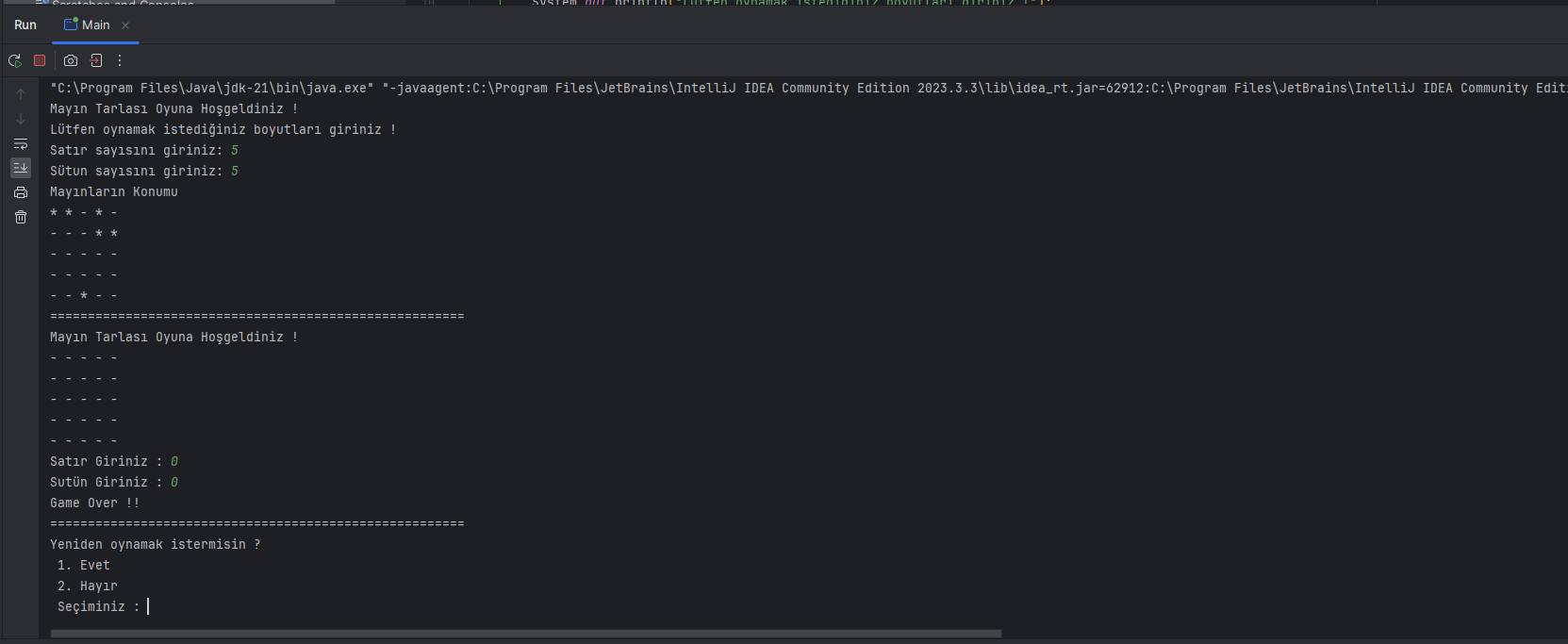Print the console output
This screenshot has height=644, width=1568.
tap(21, 192)
